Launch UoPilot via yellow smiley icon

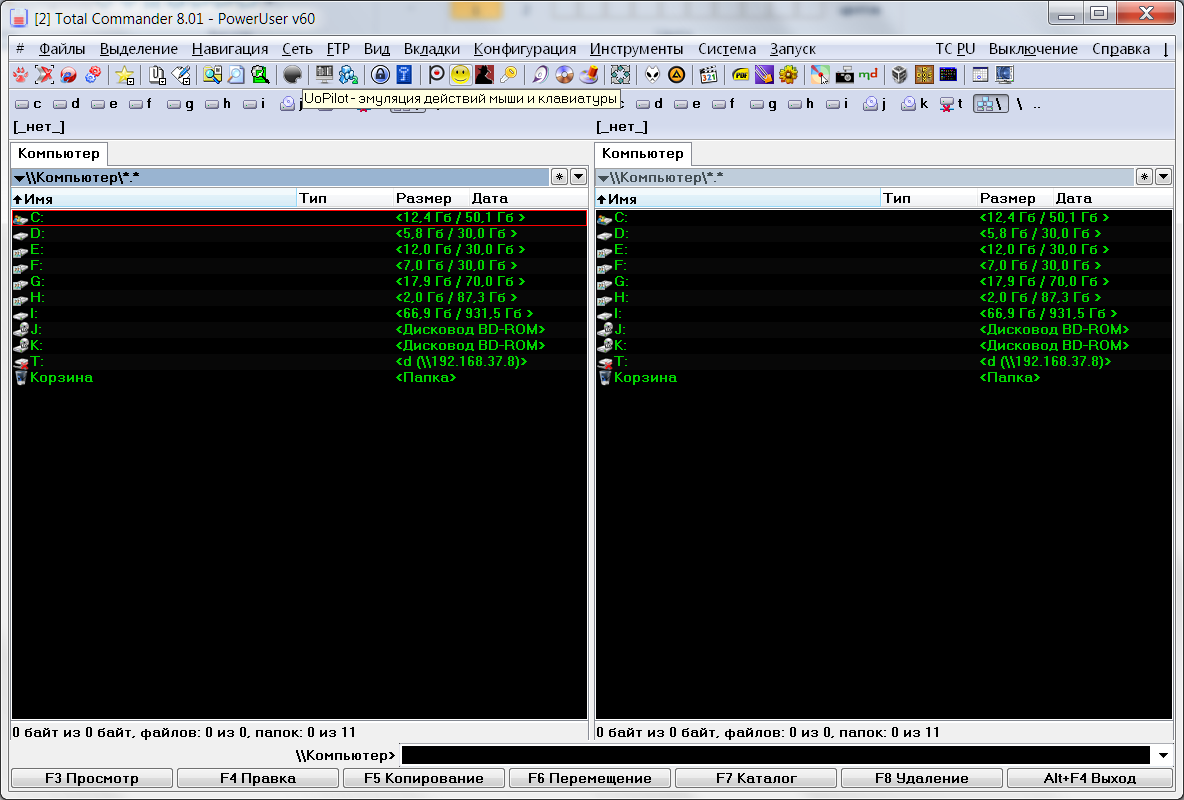[x=460, y=74]
